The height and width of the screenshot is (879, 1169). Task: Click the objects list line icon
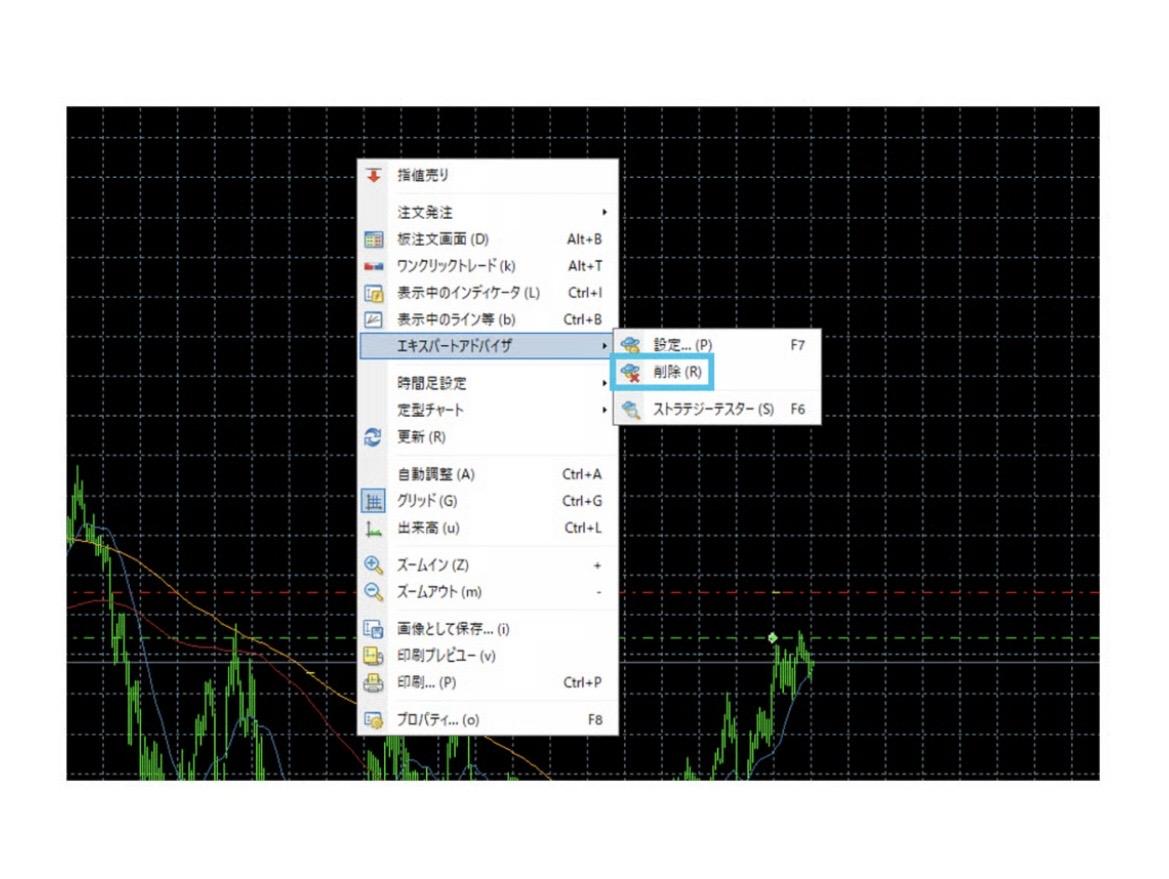[374, 320]
